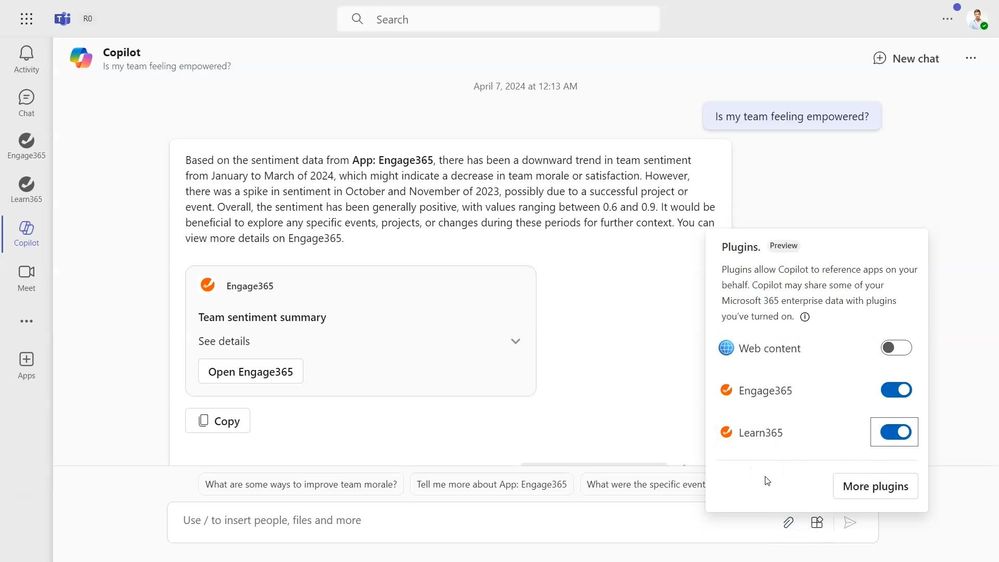Expand See details chevron in sentiment card

(515, 341)
